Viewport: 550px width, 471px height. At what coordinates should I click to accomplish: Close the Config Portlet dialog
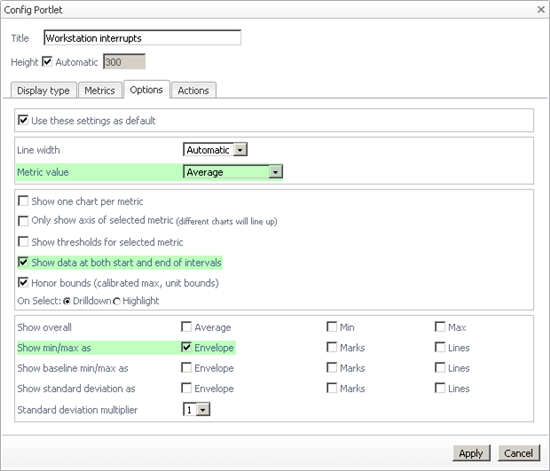click(x=541, y=9)
